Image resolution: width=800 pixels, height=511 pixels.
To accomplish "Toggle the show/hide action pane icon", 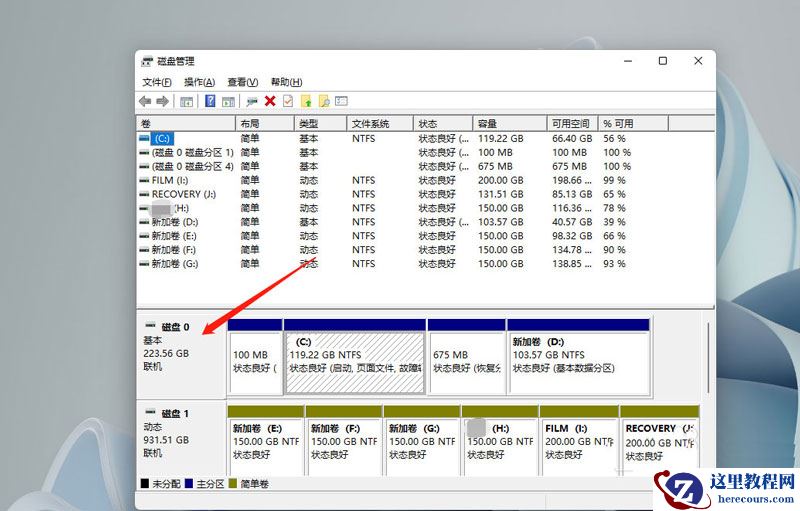I will (228, 101).
